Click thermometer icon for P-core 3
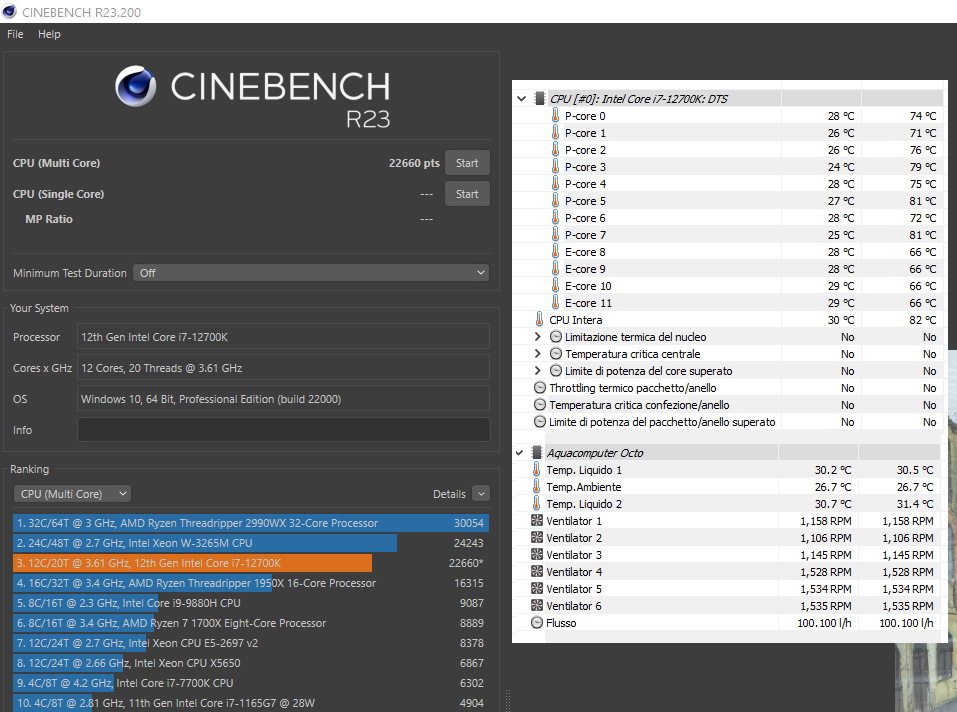957x712 pixels. tap(555, 167)
